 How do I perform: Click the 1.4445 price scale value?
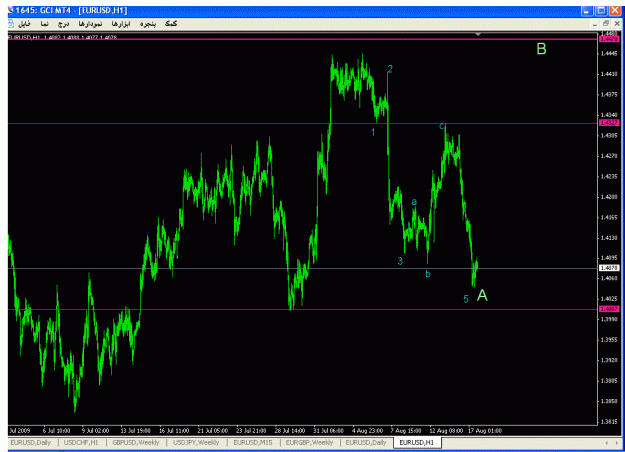(x=609, y=53)
